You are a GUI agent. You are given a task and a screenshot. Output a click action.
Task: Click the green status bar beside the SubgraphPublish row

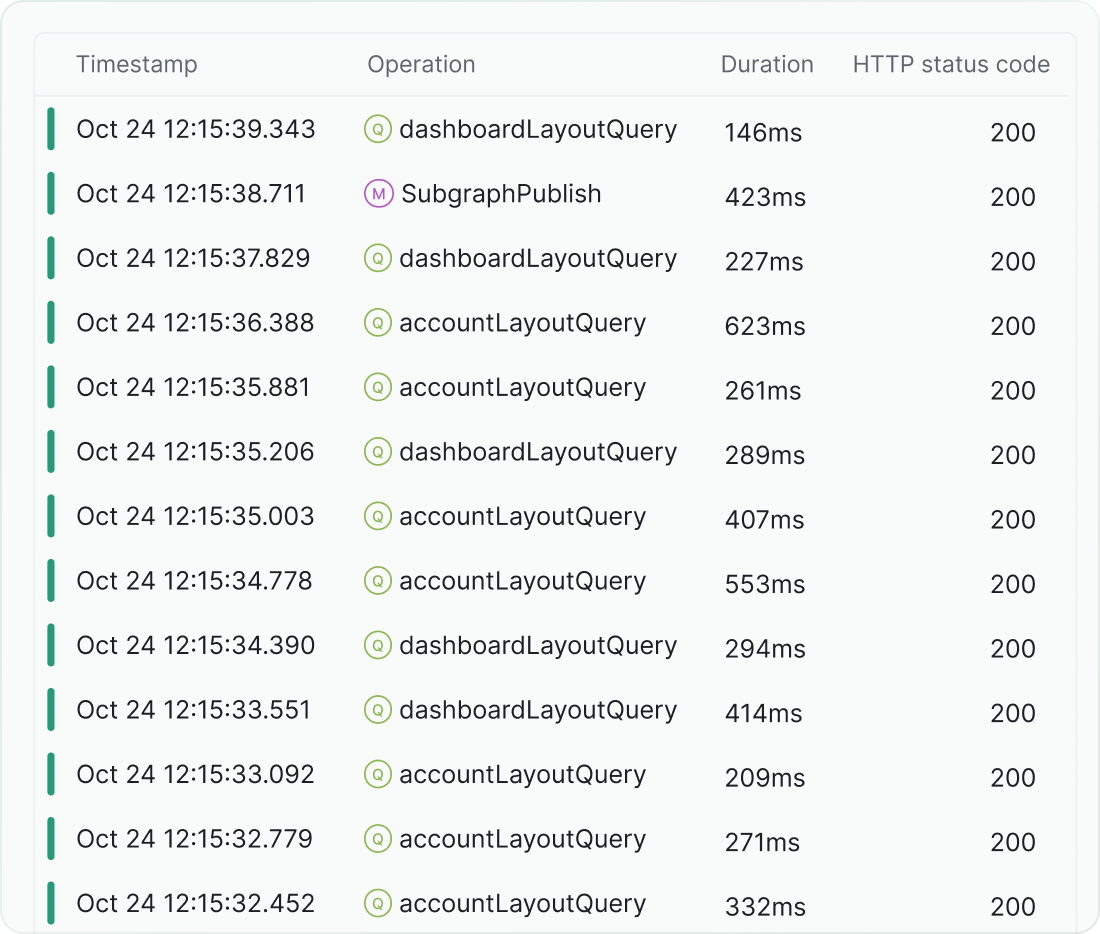pyautogui.click(x=51, y=194)
